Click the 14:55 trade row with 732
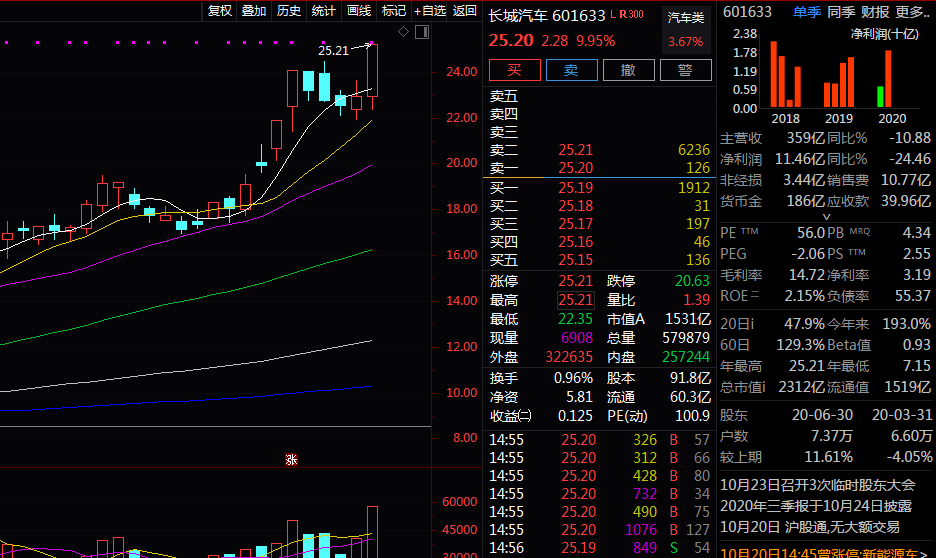 tap(599, 494)
